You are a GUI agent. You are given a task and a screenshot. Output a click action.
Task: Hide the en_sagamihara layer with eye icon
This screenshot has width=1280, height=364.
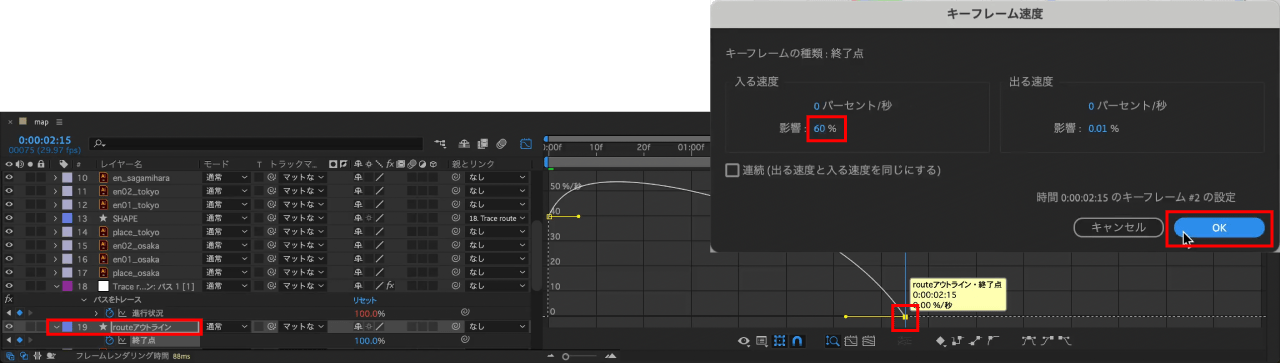tap(10, 177)
